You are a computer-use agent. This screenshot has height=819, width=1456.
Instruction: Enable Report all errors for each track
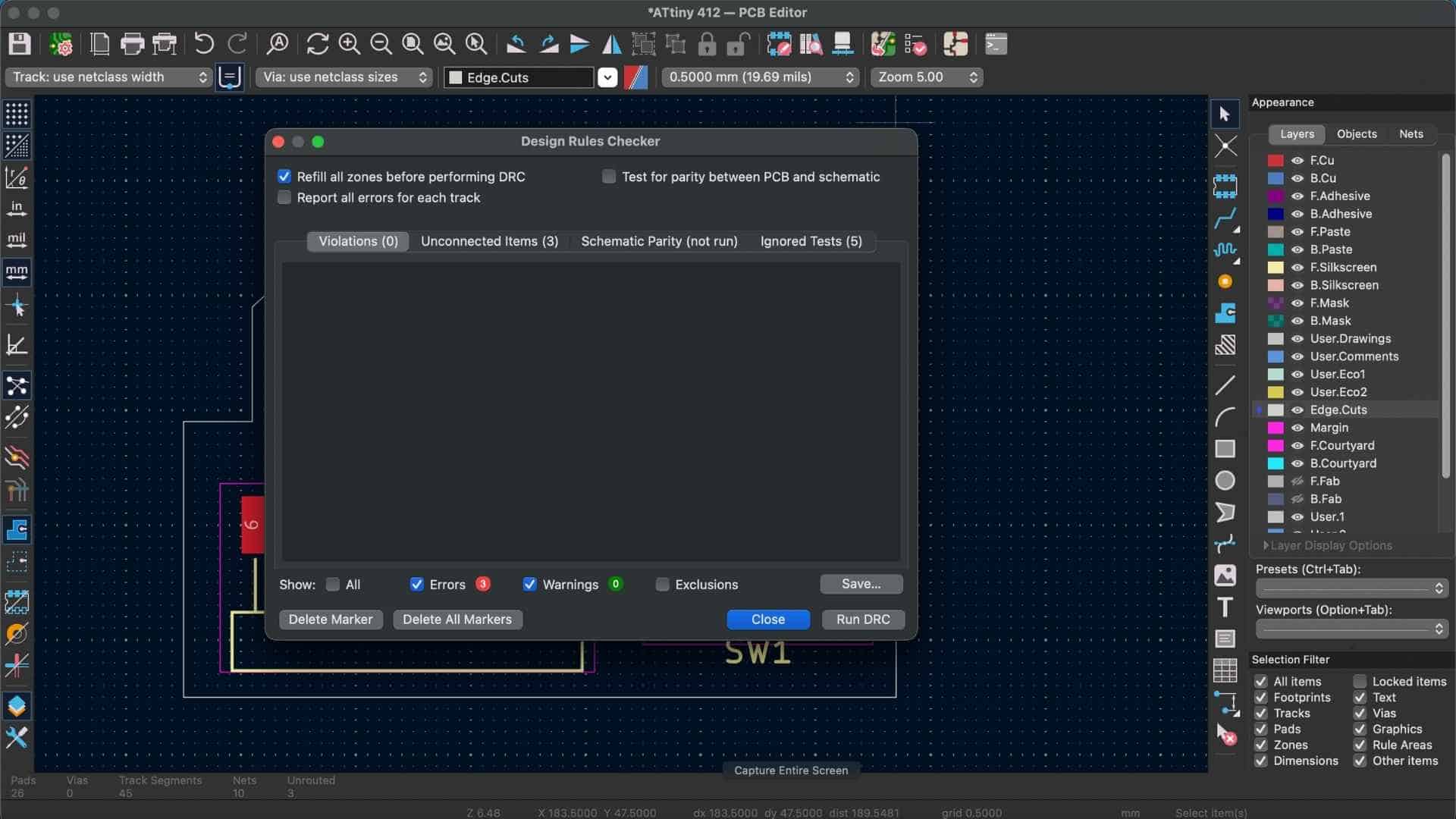click(x=284, y=198)
